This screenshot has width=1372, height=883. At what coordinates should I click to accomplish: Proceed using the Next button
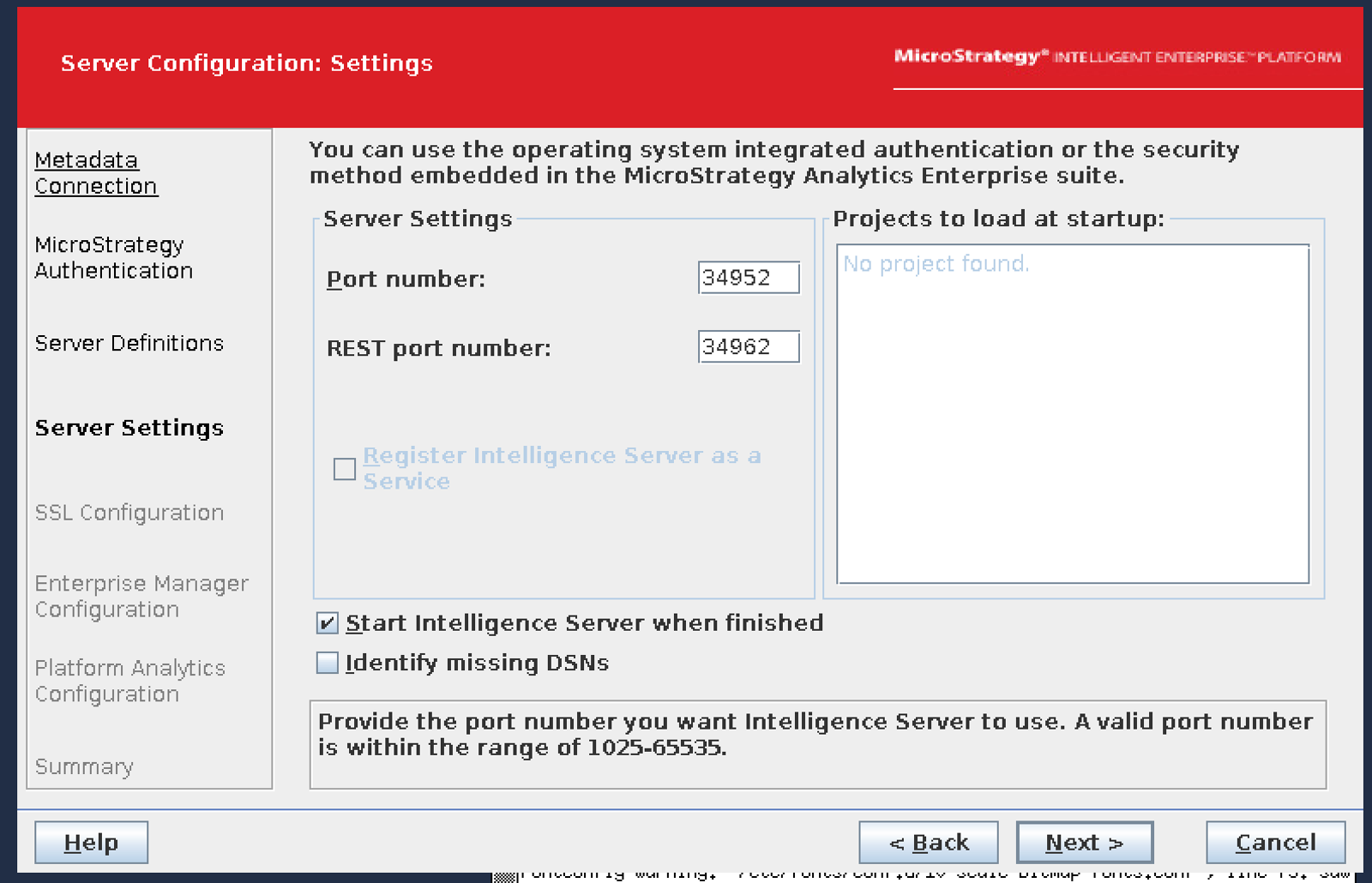point(1084,842)
